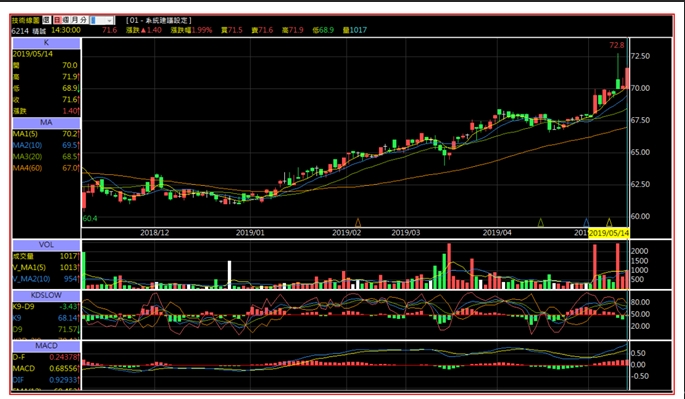Screen dimensions: 685x399
Task: Click the blue triangle marker on date axis
Action: [586, 223]
